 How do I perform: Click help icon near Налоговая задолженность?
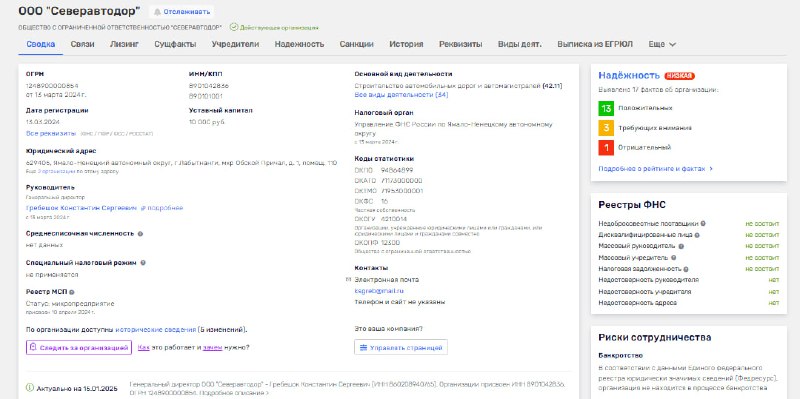686,269
